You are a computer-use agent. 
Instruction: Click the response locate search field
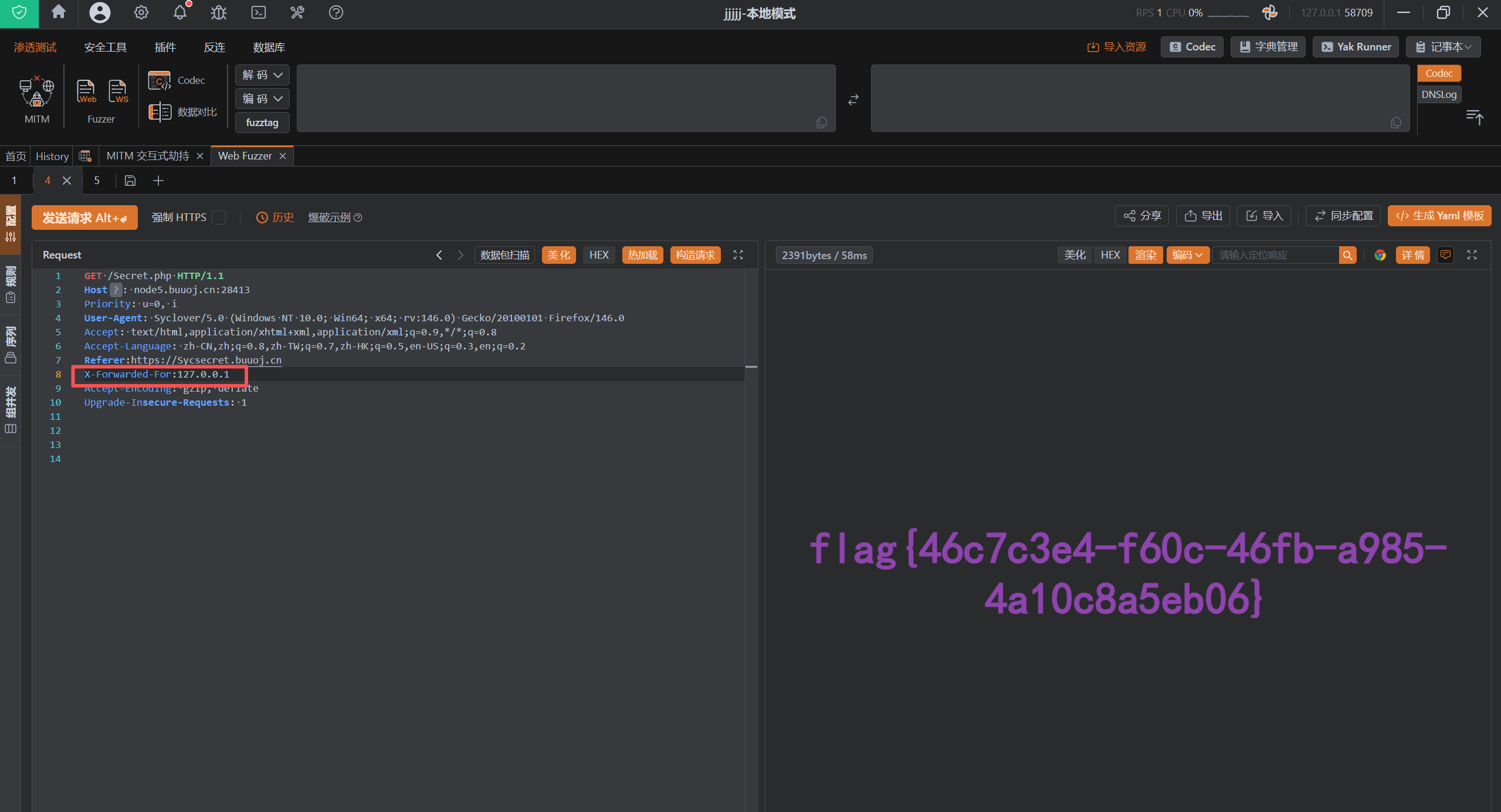coord(1275,255)
